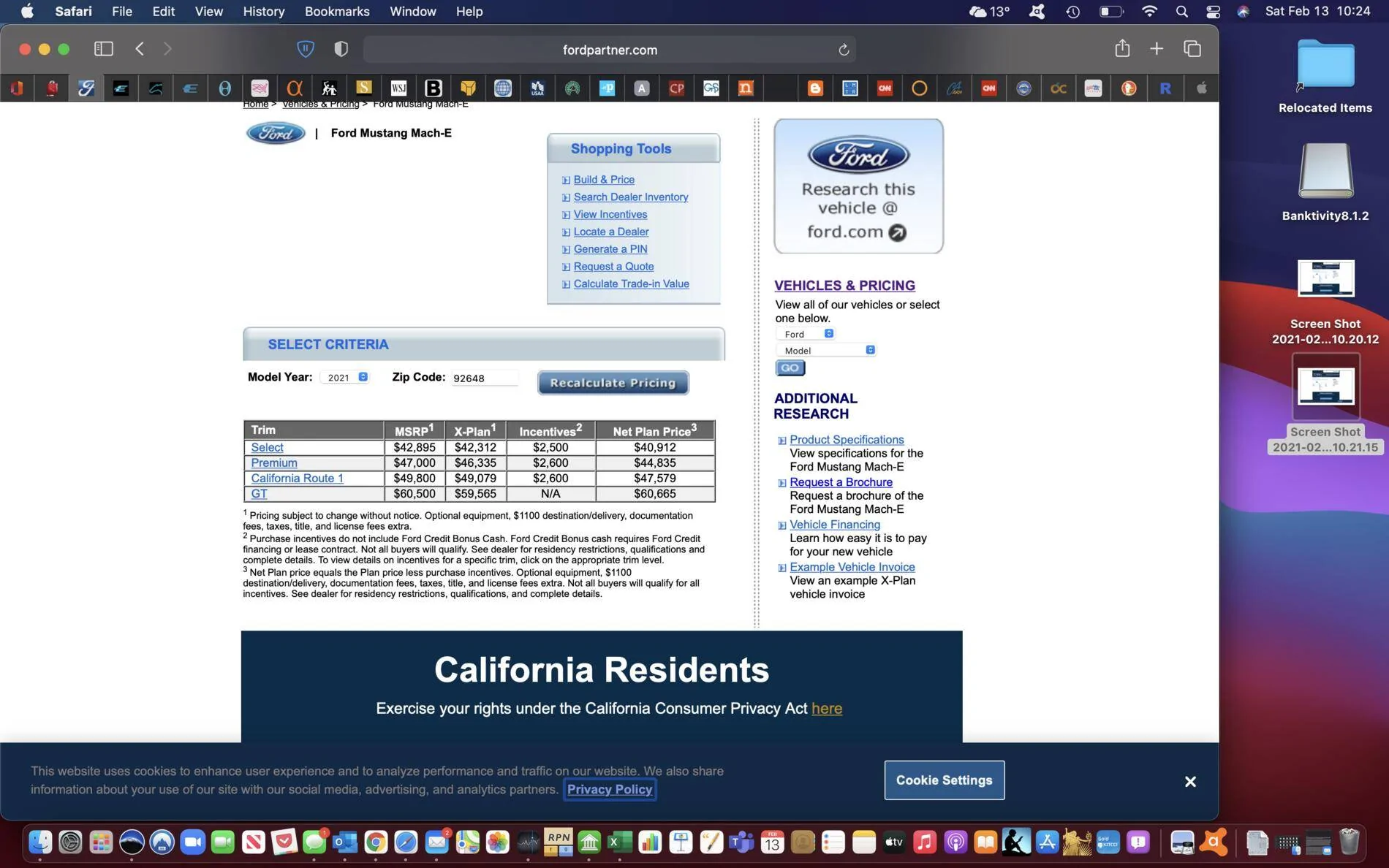Open the Trash in the Dock

point(1350,842)
